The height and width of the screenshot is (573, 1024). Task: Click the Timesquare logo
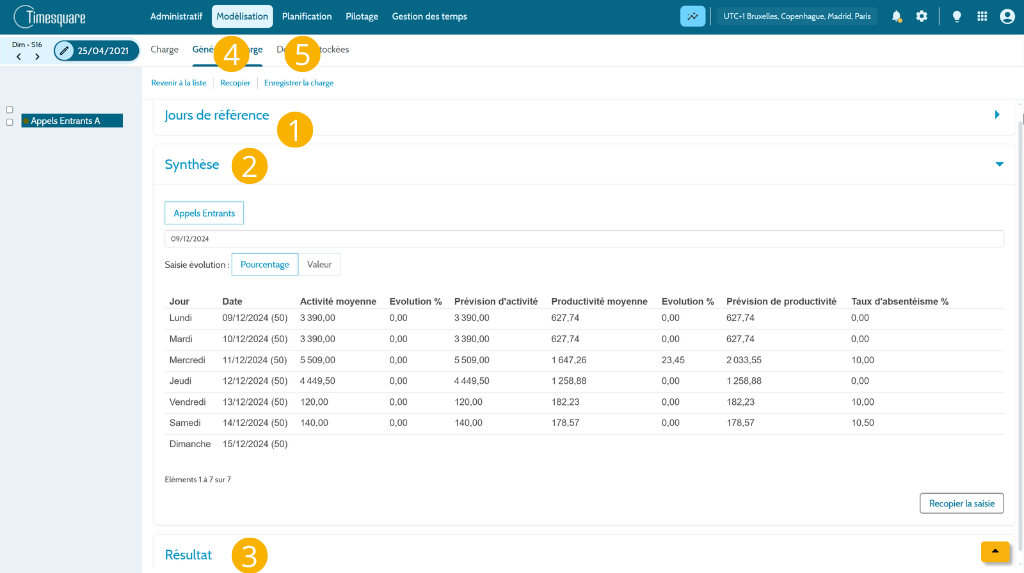point(50,16)
